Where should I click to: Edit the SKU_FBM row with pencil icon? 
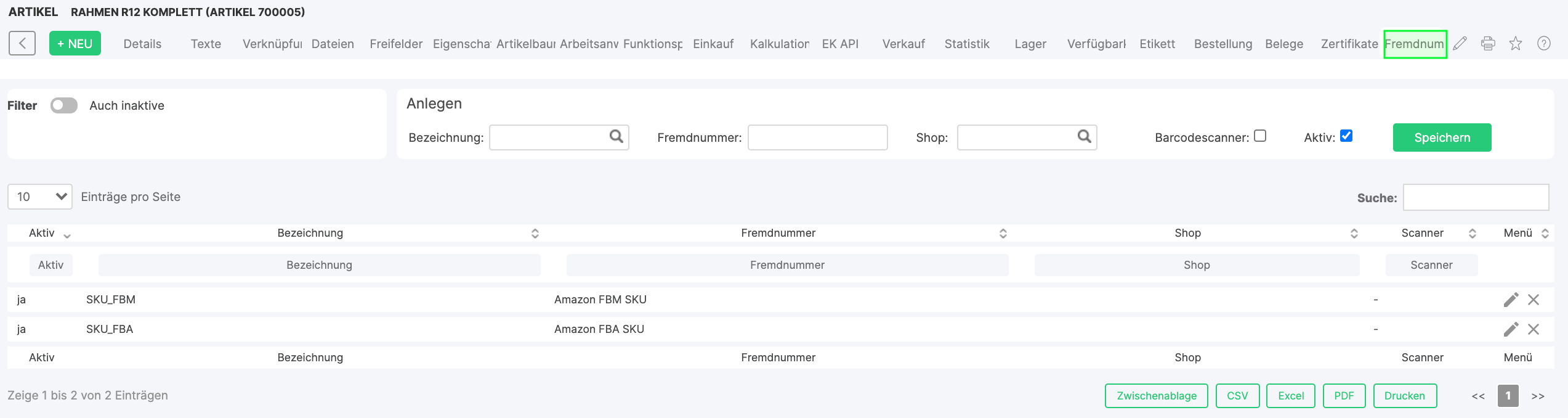1511,300
